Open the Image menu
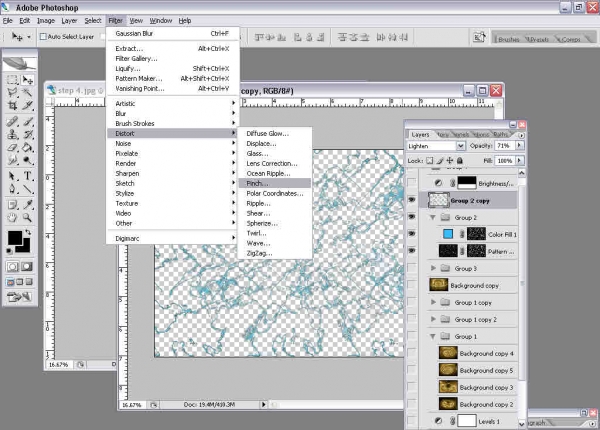Image resolution: width=600 pixels, height=430 pixels. point(46,21)
